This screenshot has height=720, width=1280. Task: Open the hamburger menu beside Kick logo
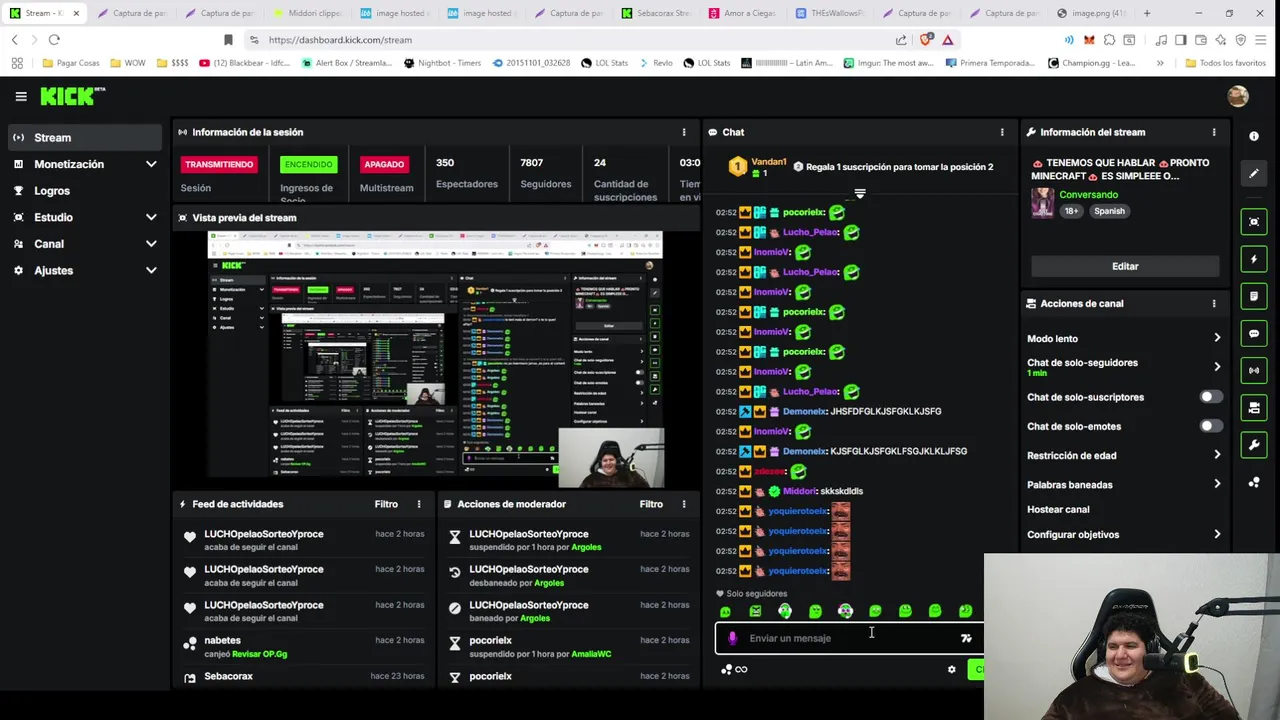21,96
